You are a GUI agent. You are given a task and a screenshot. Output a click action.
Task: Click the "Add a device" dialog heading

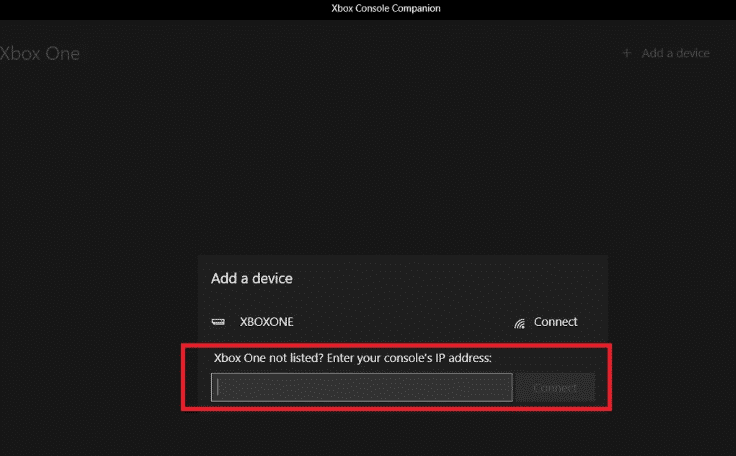[252, 278]
